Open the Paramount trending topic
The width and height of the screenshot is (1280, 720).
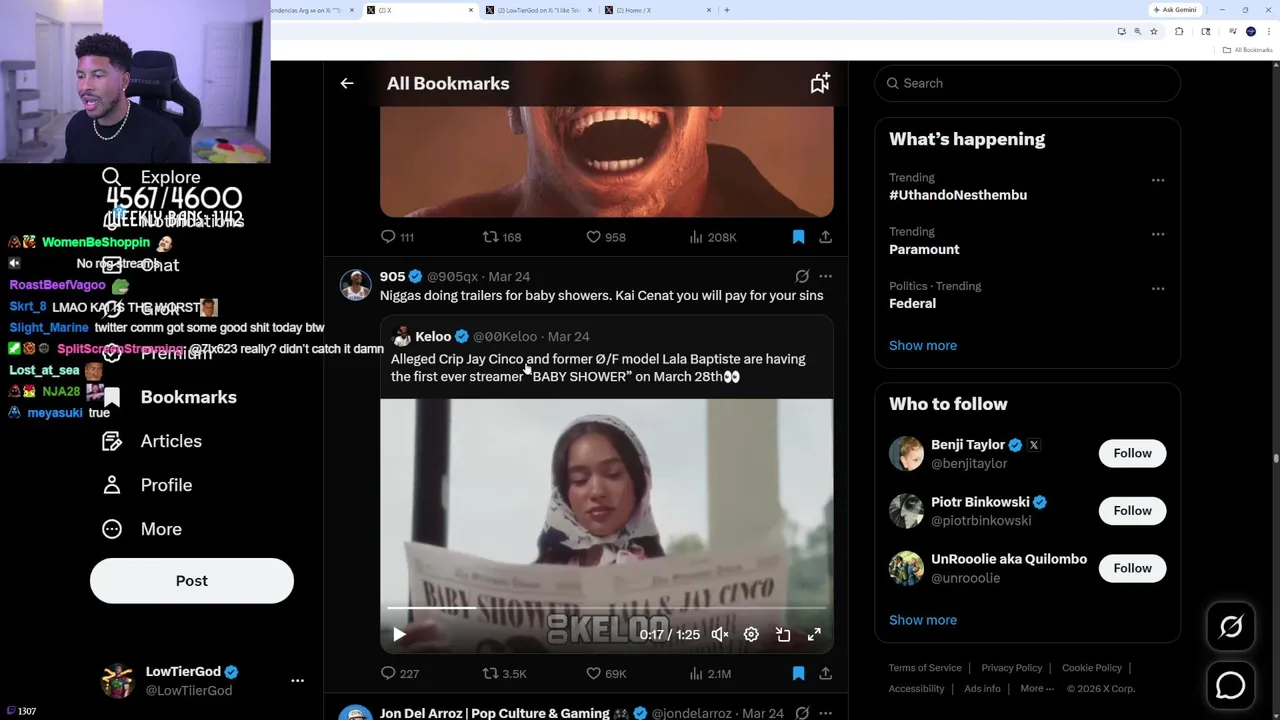point(924,249)
